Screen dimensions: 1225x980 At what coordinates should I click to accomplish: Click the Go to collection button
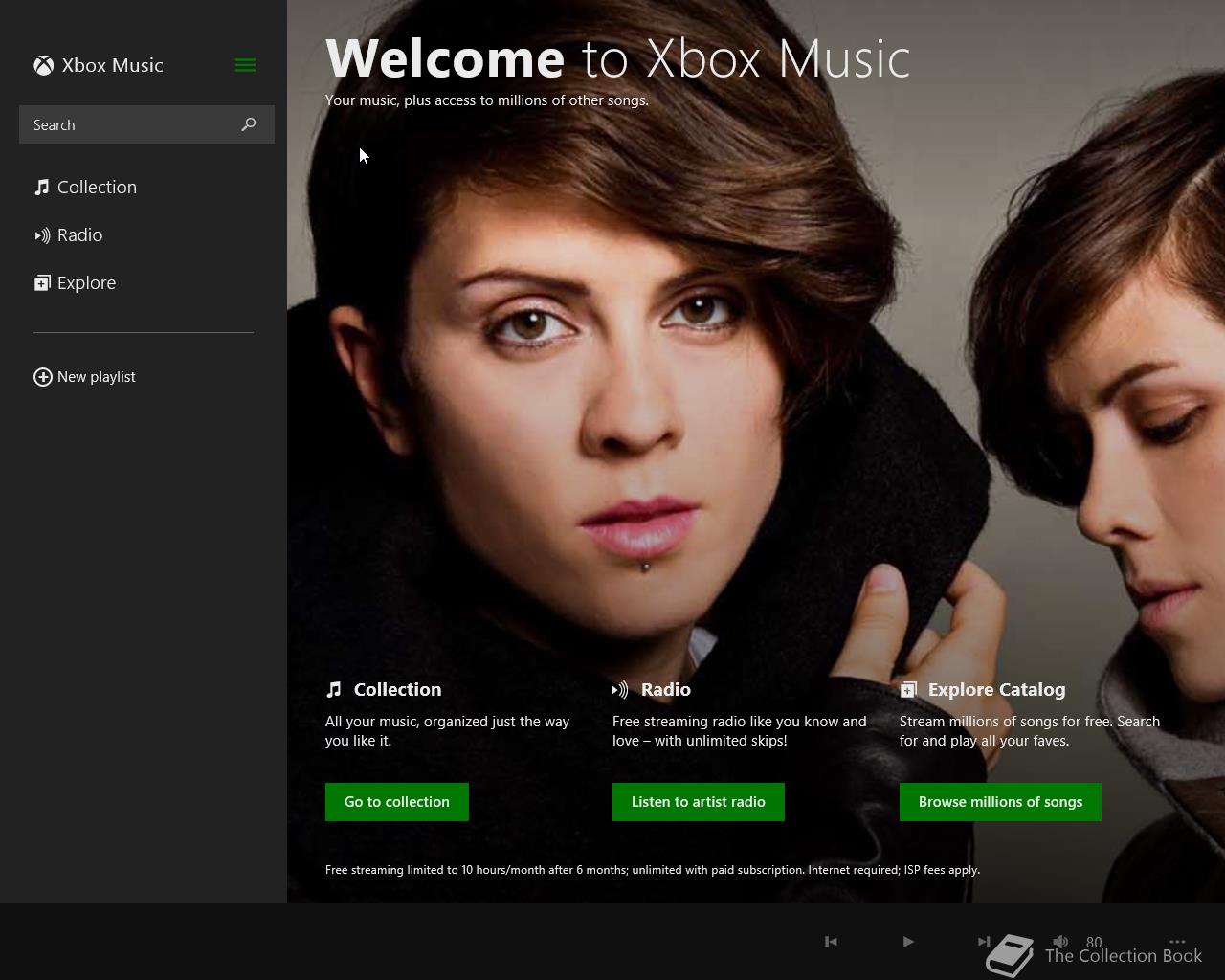click(397, 802)
